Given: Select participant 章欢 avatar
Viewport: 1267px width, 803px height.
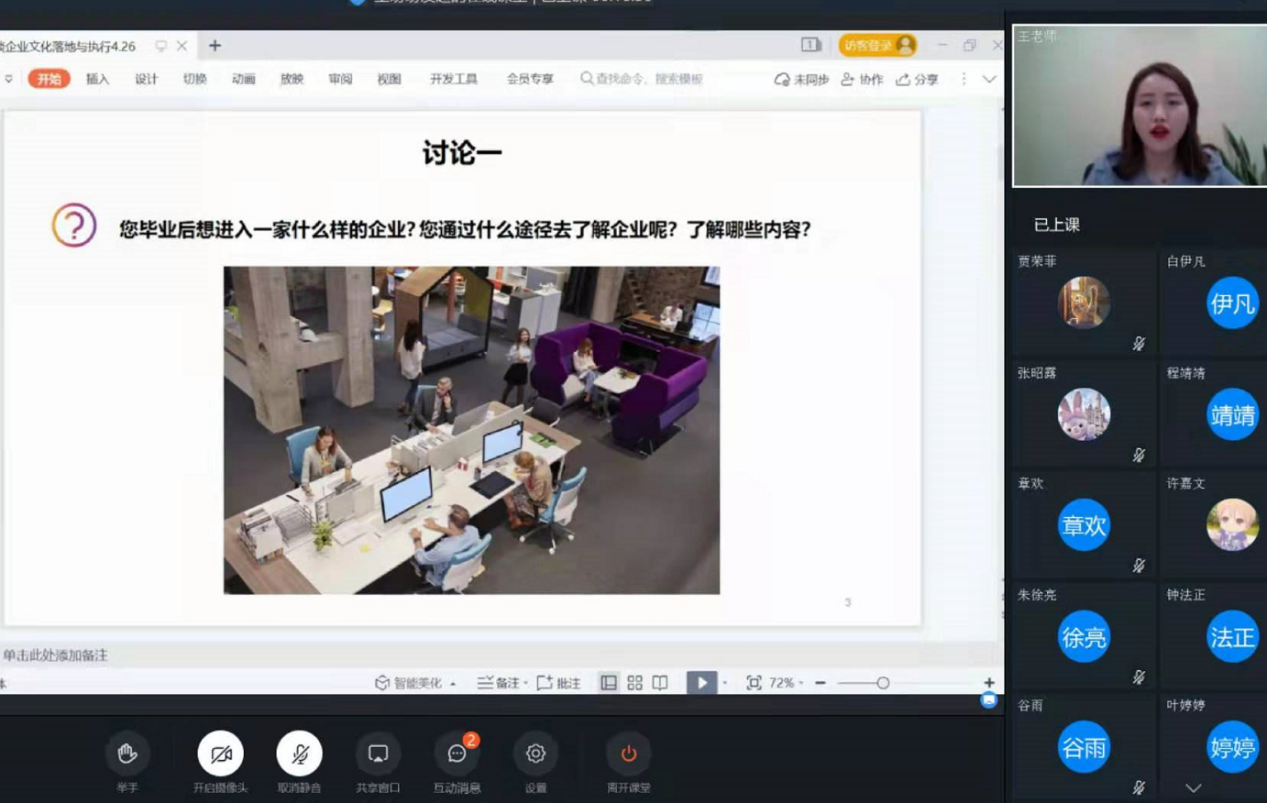Looking at the screenshot, I should (1084, 525).
